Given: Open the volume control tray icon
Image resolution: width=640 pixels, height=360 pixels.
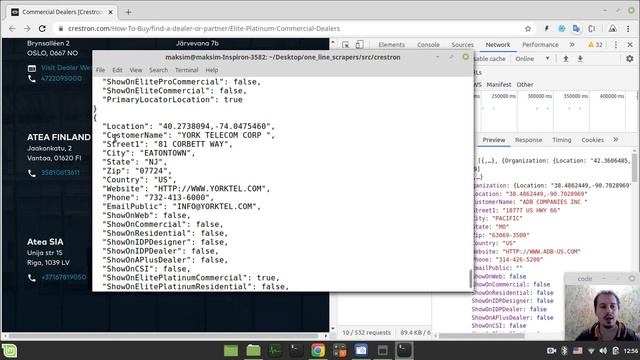Looking at the screenshot, I should [603, 351].
